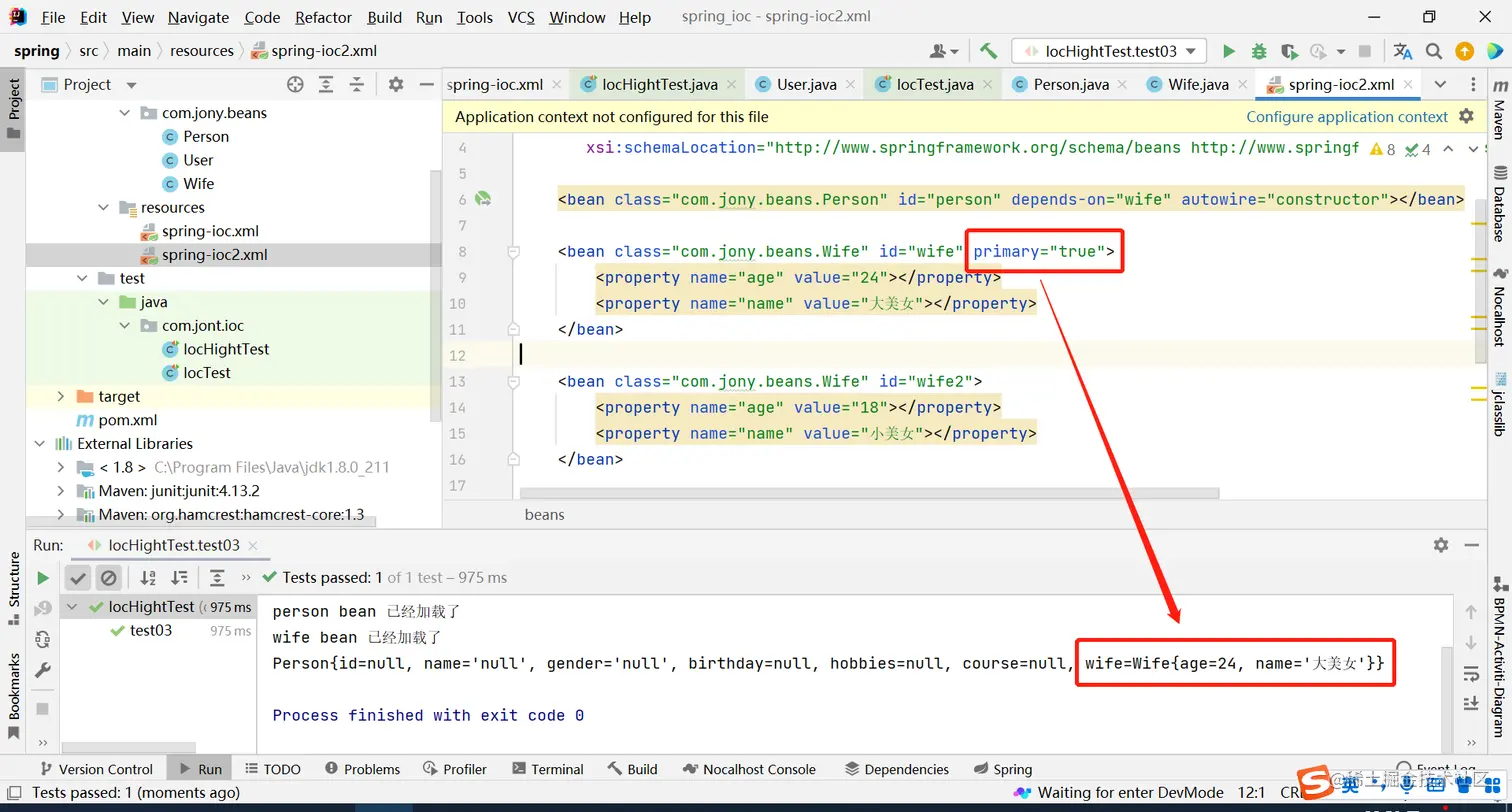Run with coverage from the top toolbar
The height and width of the screenshot is (812, 1512).
pos(1289,51)
